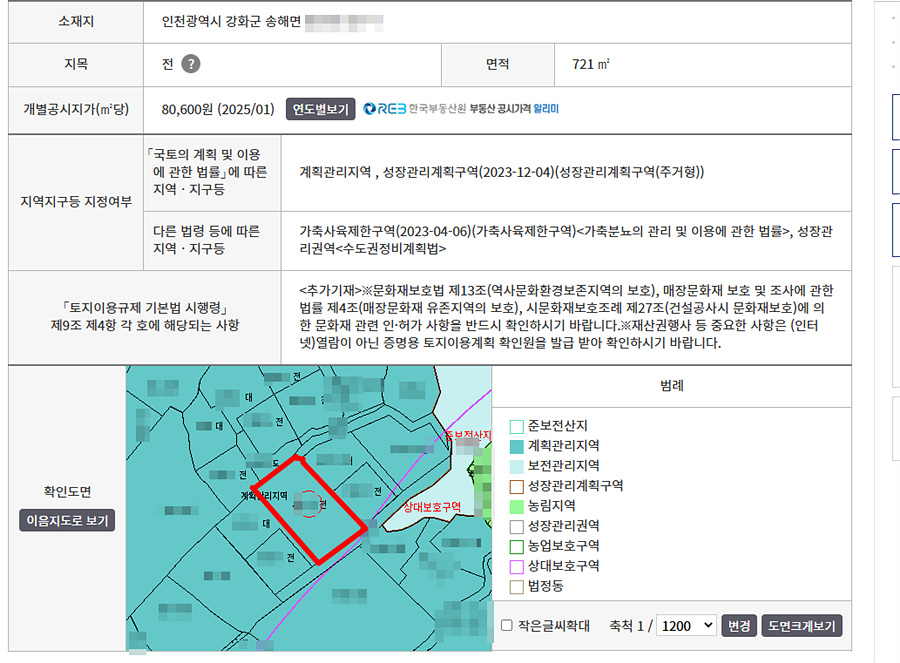The width and height of the screenshot is (900, 663).
Task: Click the 준보전산지 legend swatch
Action: [x=517, y=426]
